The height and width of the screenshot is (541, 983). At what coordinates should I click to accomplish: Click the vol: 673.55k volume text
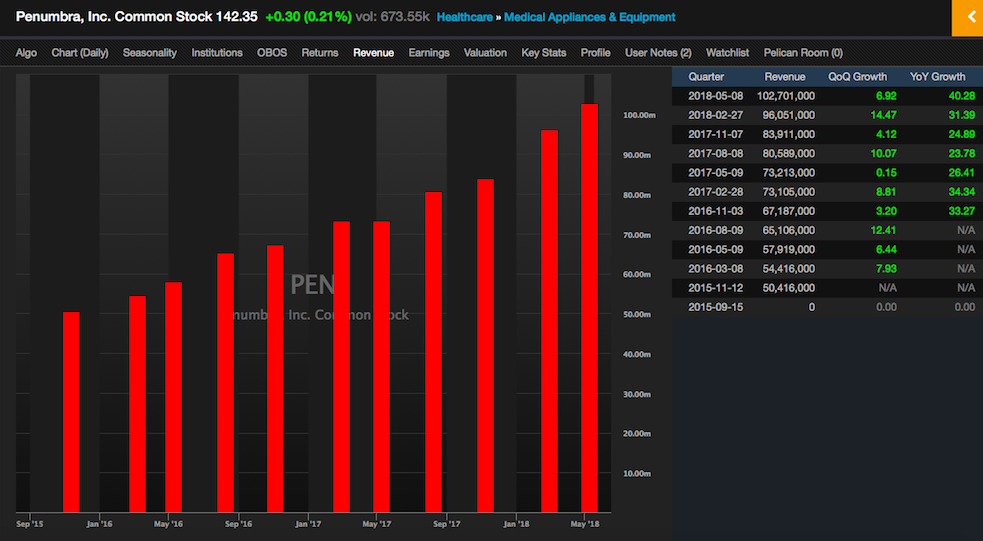point(392,17)
